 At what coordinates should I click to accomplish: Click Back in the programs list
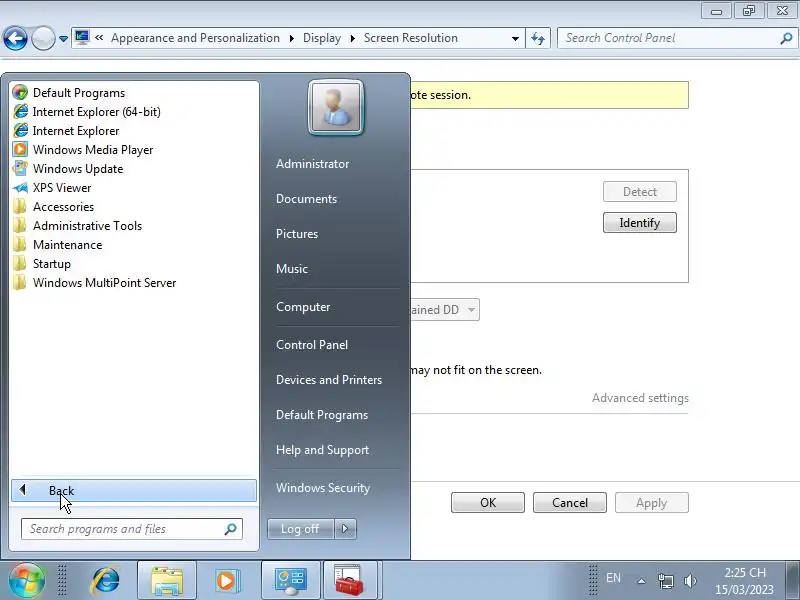[x=134, y=490]
